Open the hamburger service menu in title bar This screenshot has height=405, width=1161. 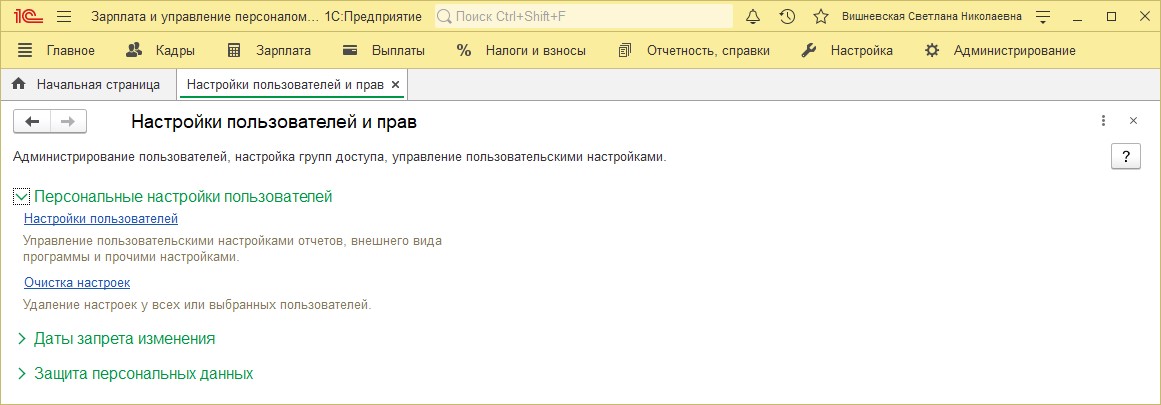[64, 16]
